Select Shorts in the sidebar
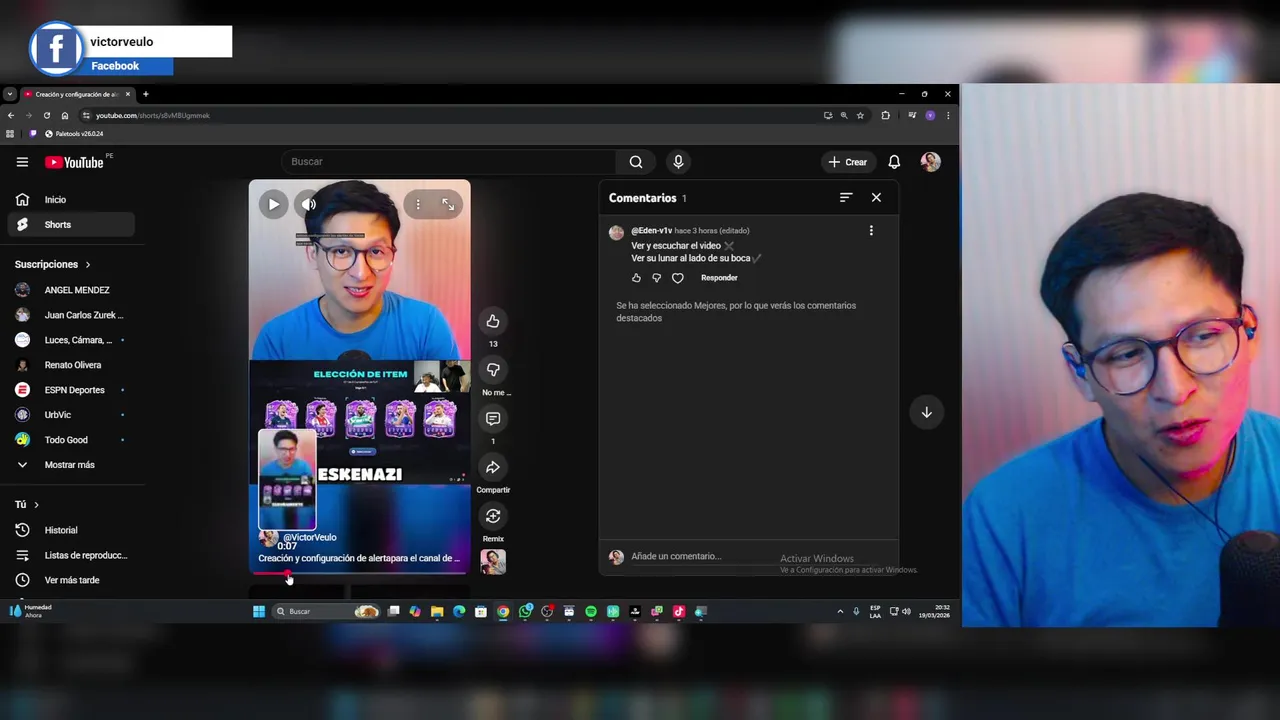The height and width of the screenshot is (720, 1280). pyautogui.click(x=70, y=225)
